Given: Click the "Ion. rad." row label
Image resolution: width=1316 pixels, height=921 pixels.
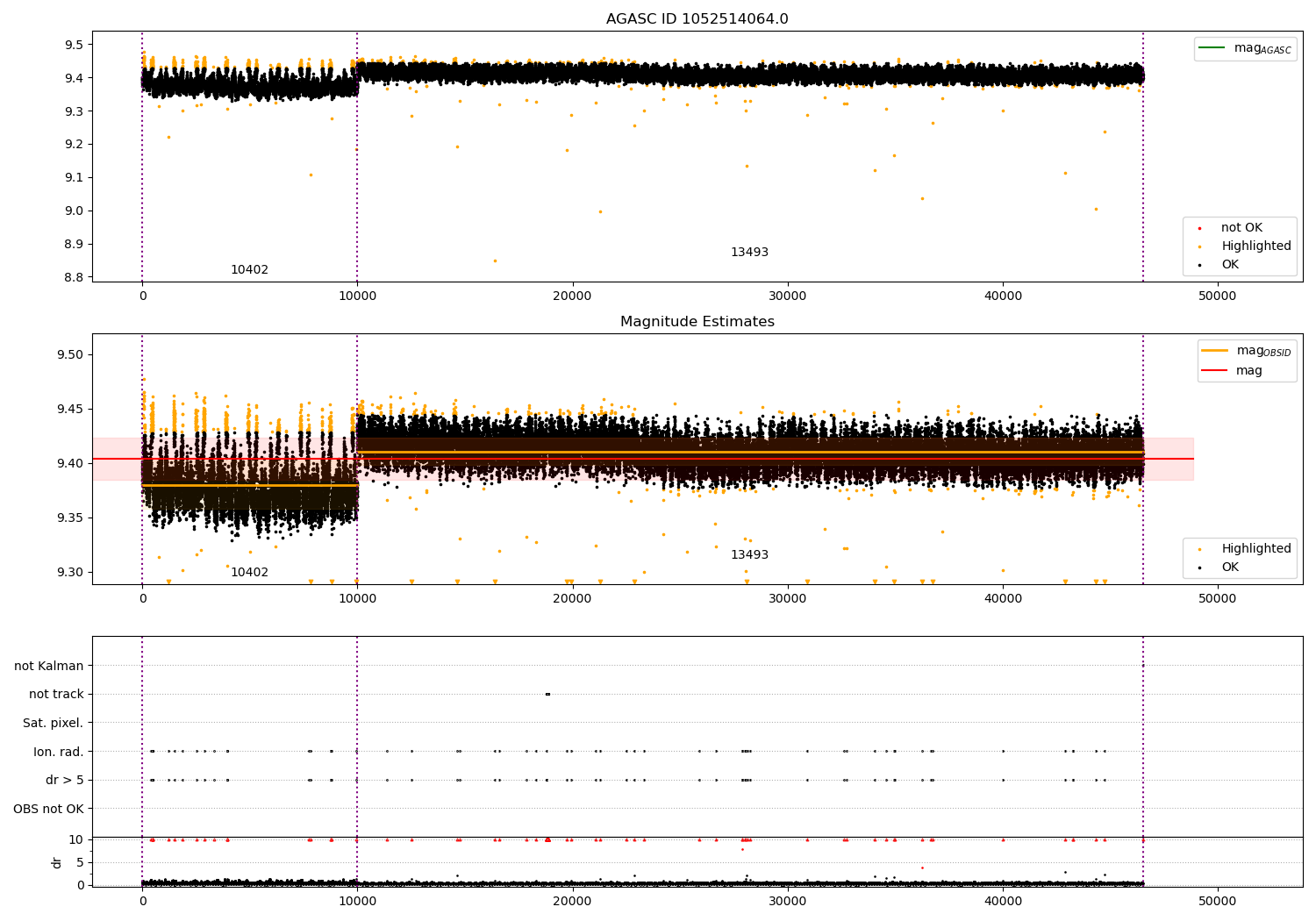Looking at the screenshot, I should tap(59, 752).
